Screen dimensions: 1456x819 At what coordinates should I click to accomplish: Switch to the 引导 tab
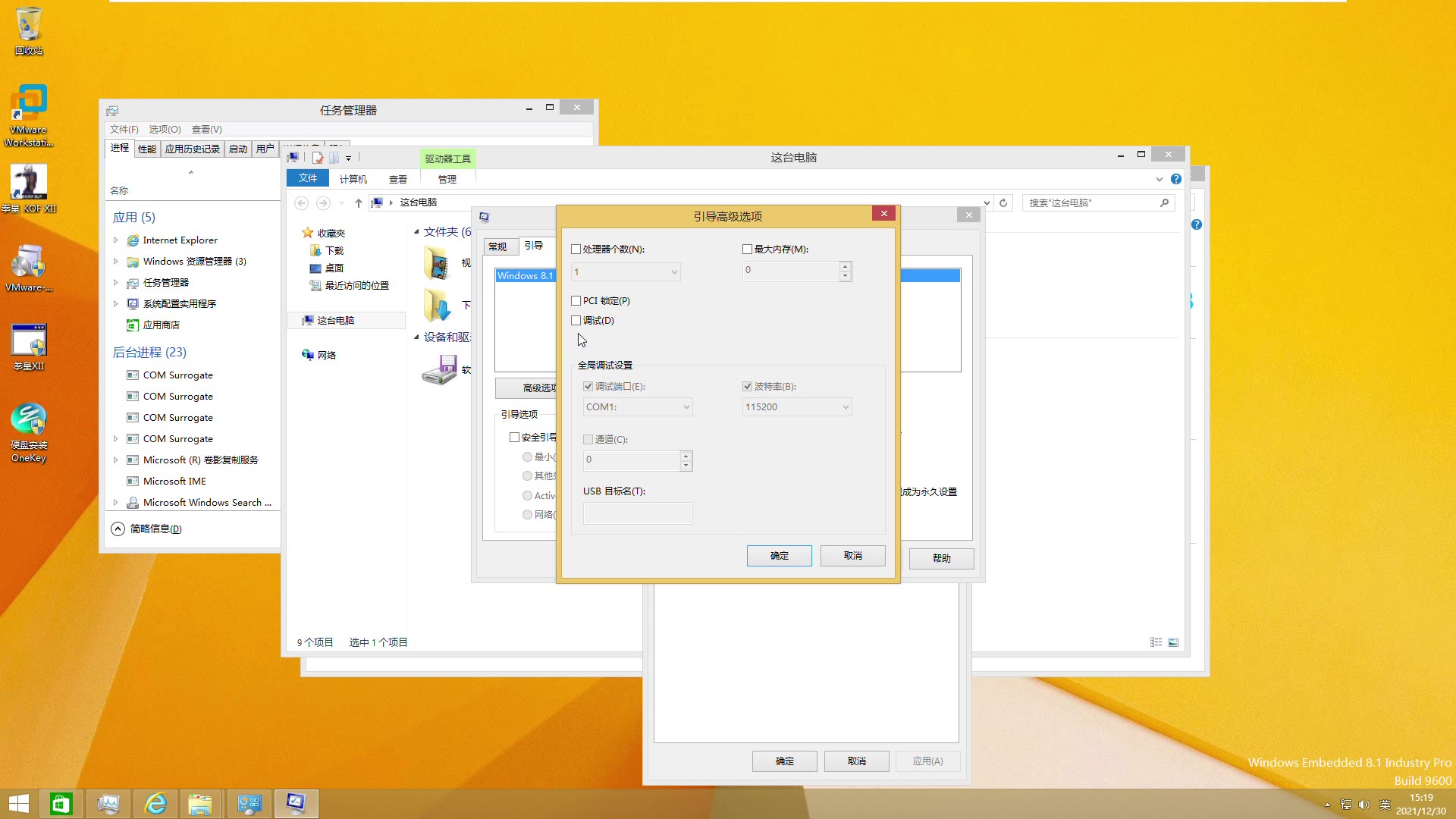pos(535,246)
